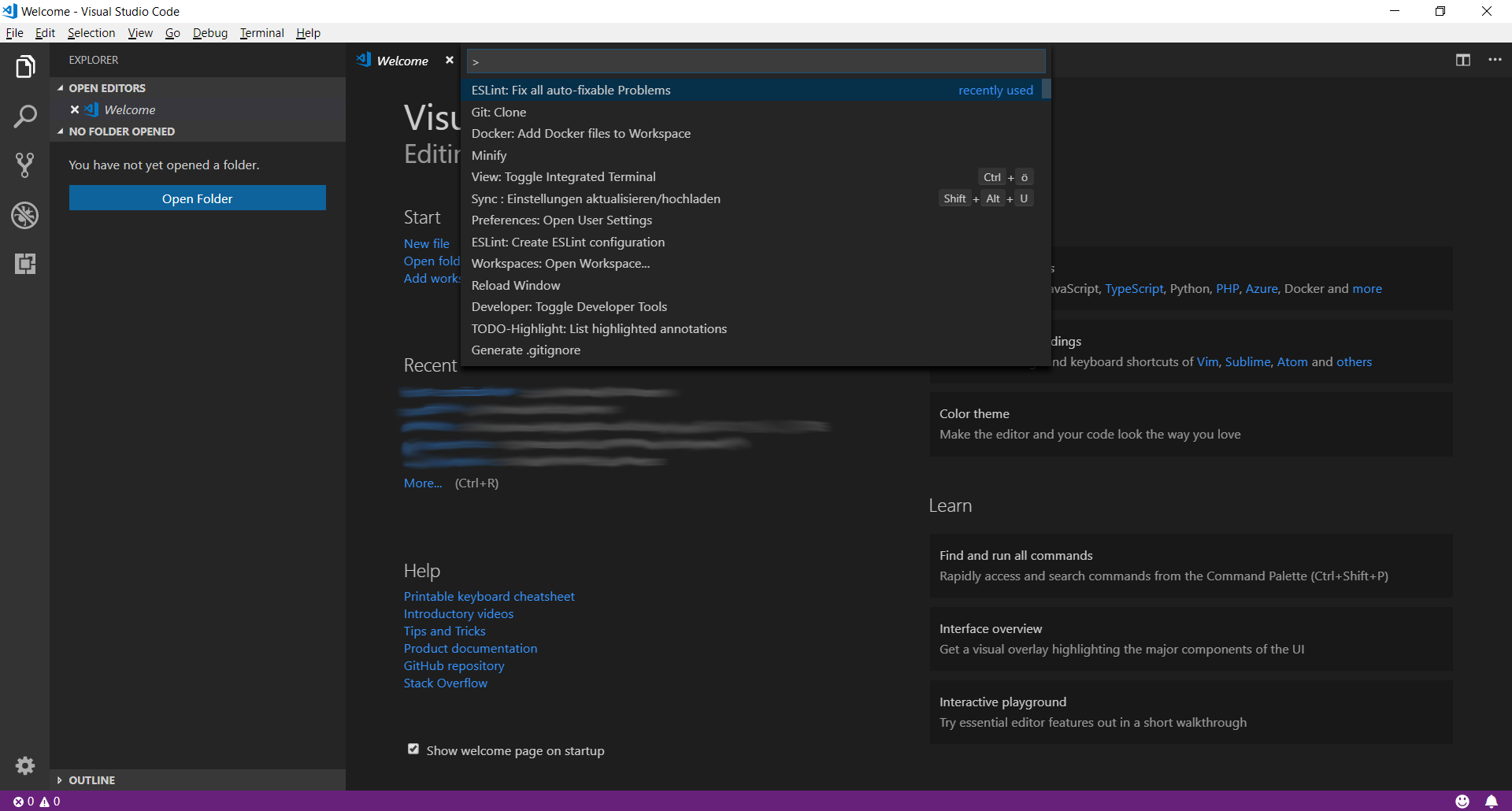Close the Welcome tab
1512x811 pixels.
click(x=450, y=60)
